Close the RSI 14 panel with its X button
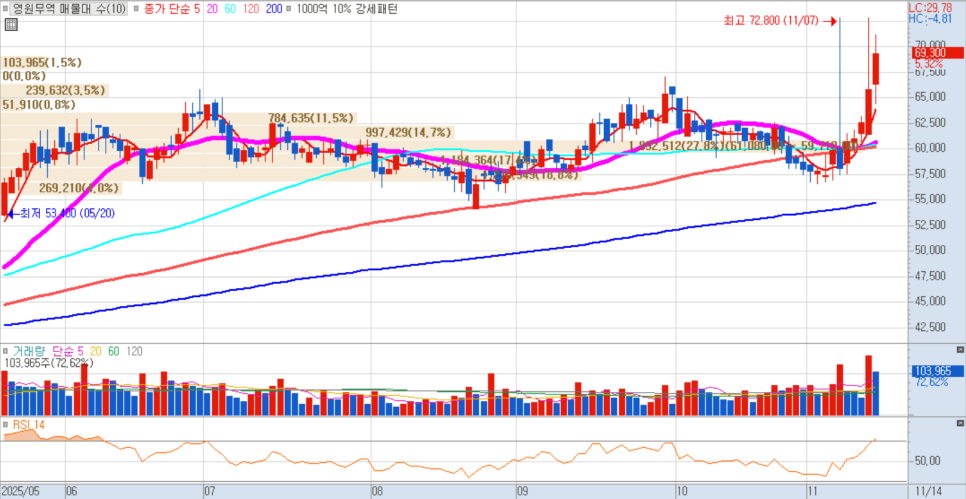 [x=959, y=424]
